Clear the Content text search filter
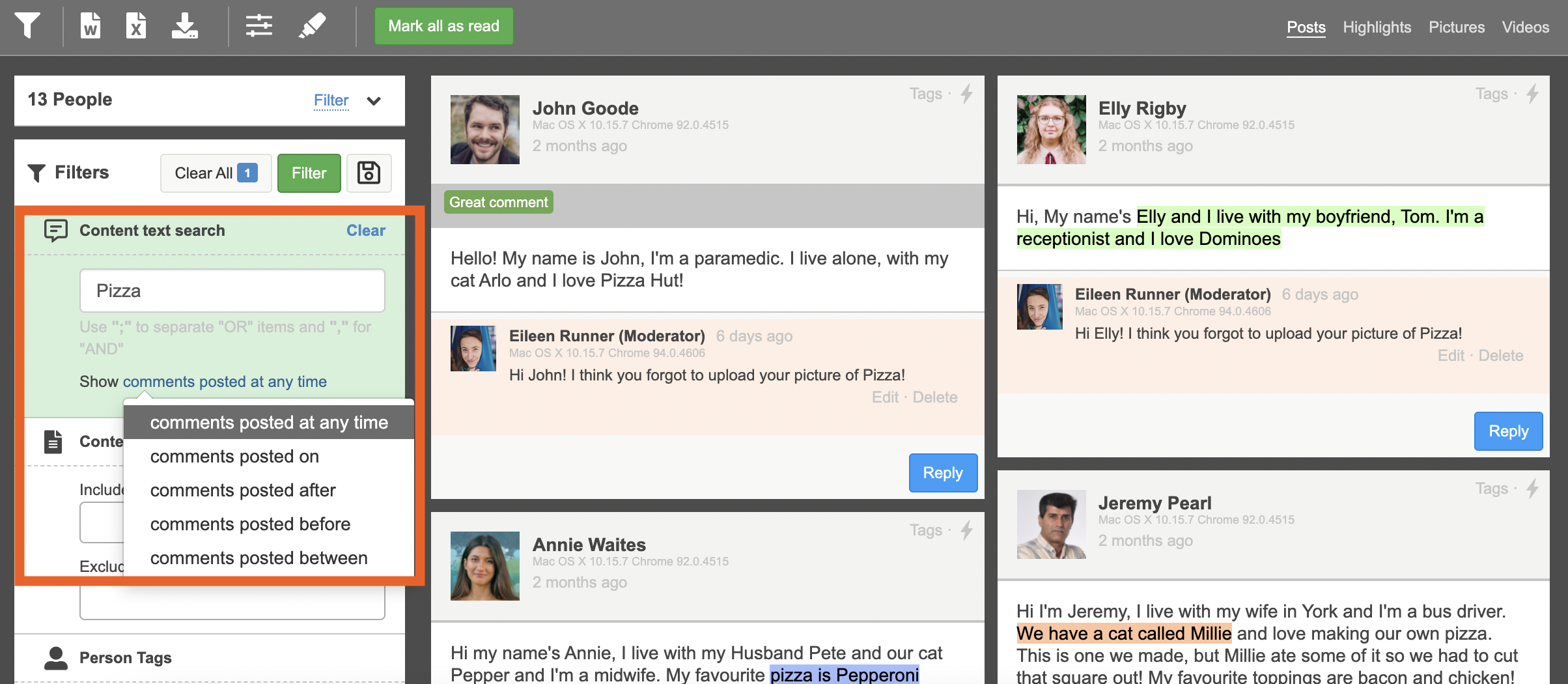Screen dimensions: 1568x684 click(x=365, y=231)
